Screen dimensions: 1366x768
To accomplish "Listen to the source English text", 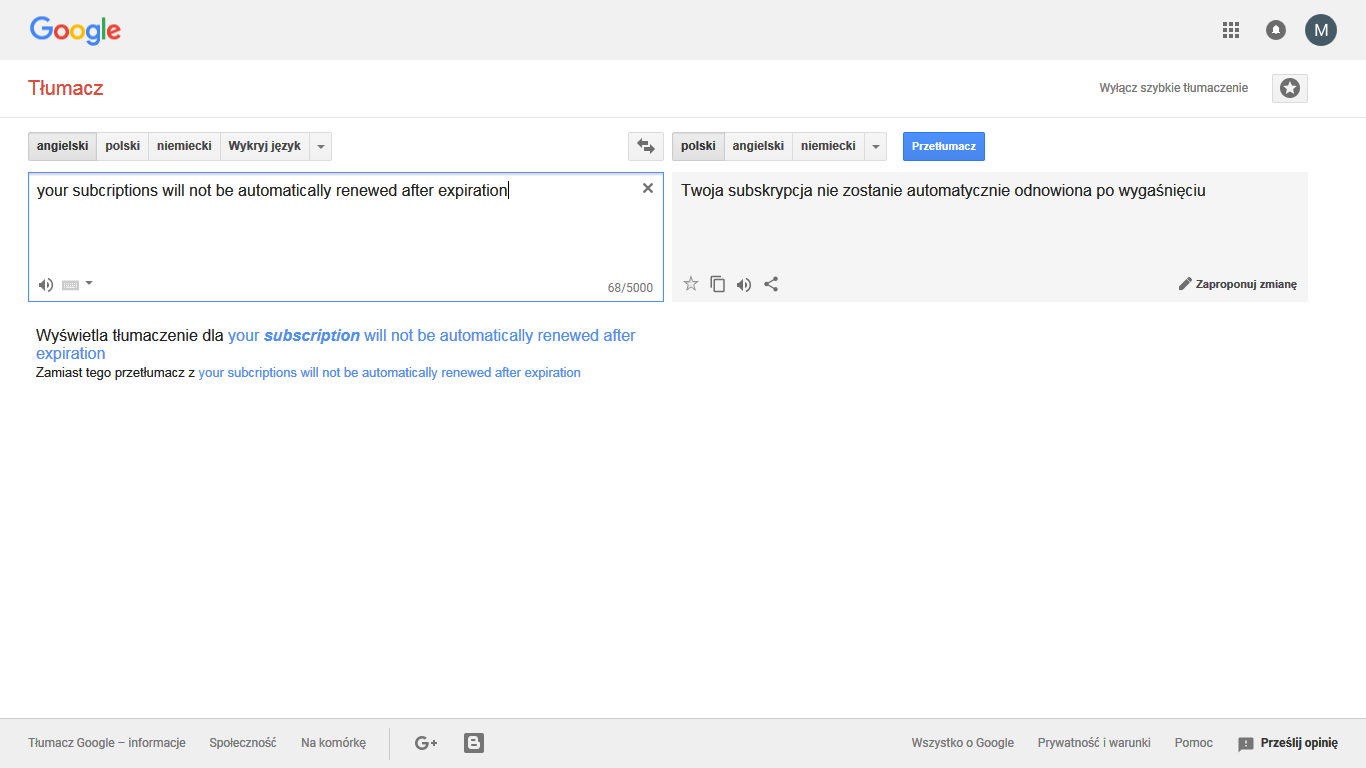I will click(x=46, y=285).
